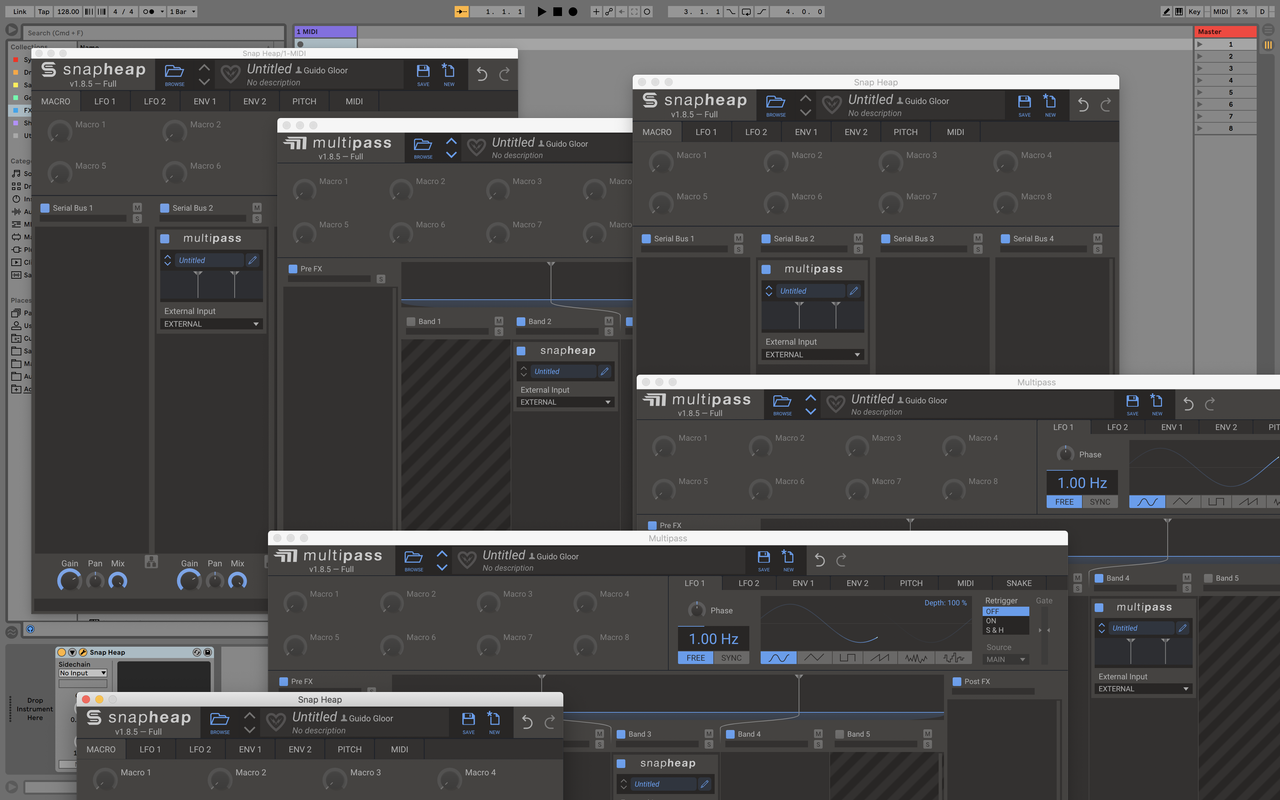Click the 128.00 tempo field
Viewport: 1280px width, 800px height.
(68, 11)
